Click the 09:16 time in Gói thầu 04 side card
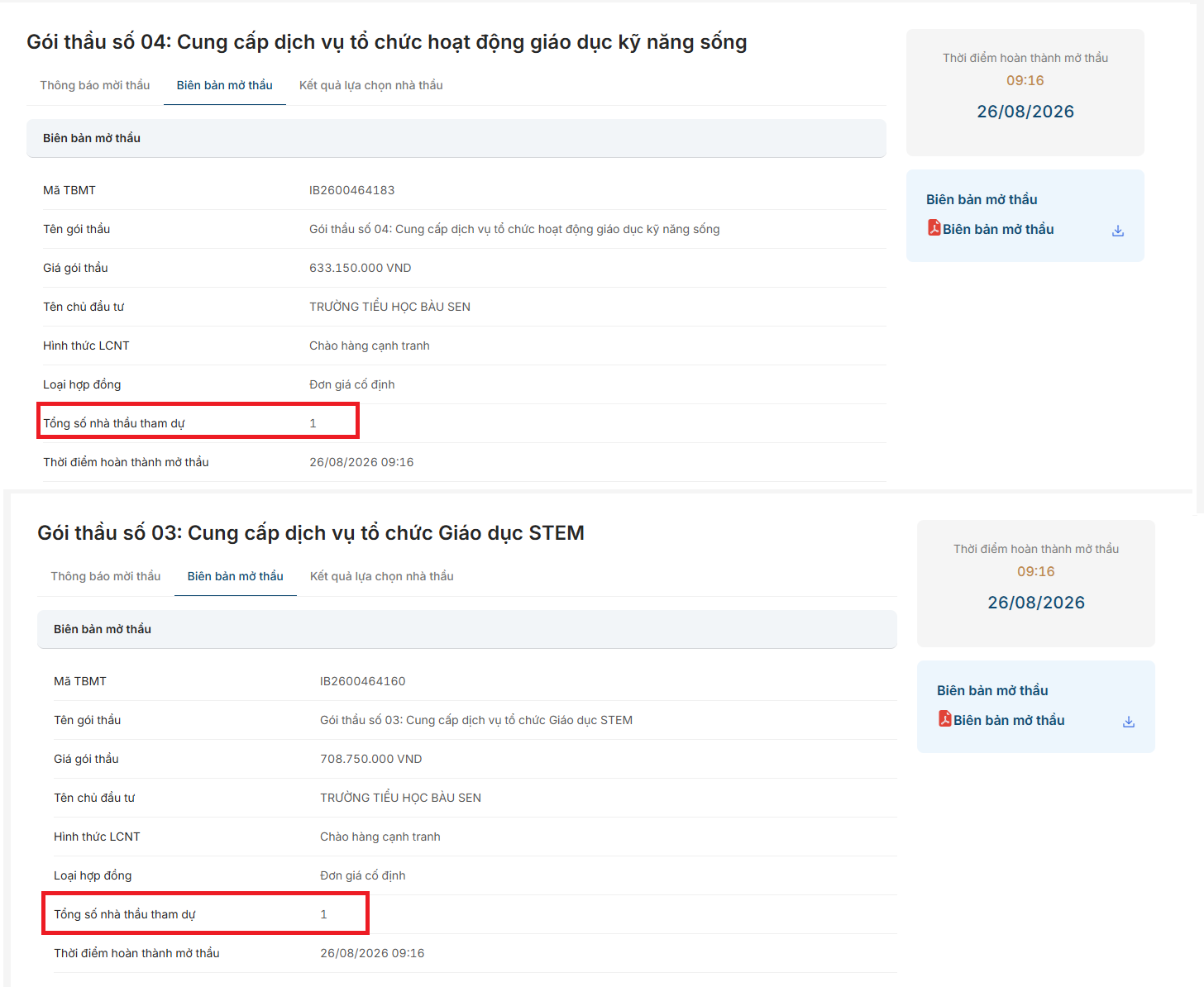 pos(1025,80)
